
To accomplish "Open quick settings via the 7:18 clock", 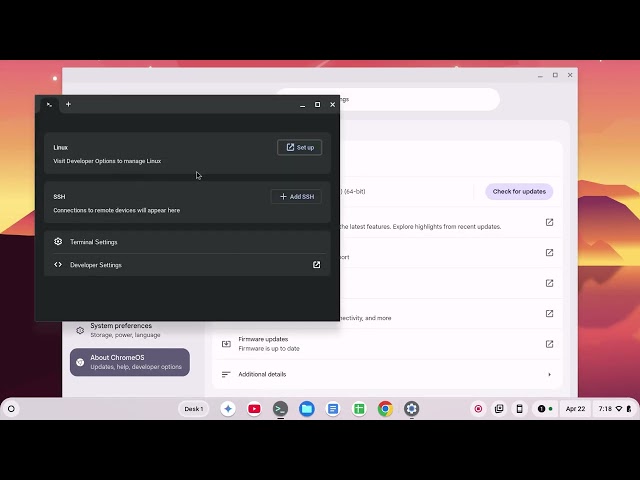I will (x=614, y=409).
